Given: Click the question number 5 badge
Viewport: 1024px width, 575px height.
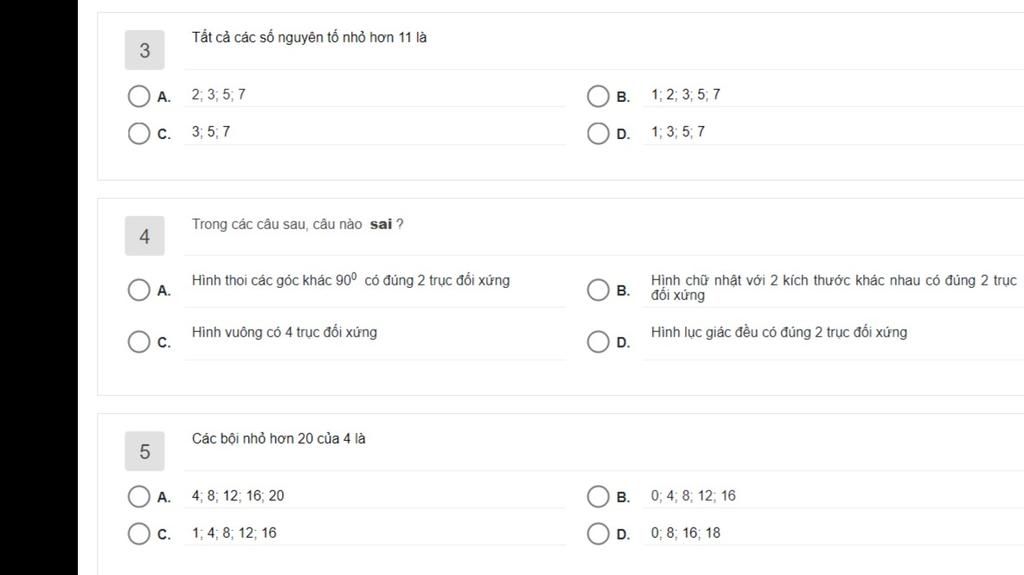Looking at the screenshot, I should point(145,452).
